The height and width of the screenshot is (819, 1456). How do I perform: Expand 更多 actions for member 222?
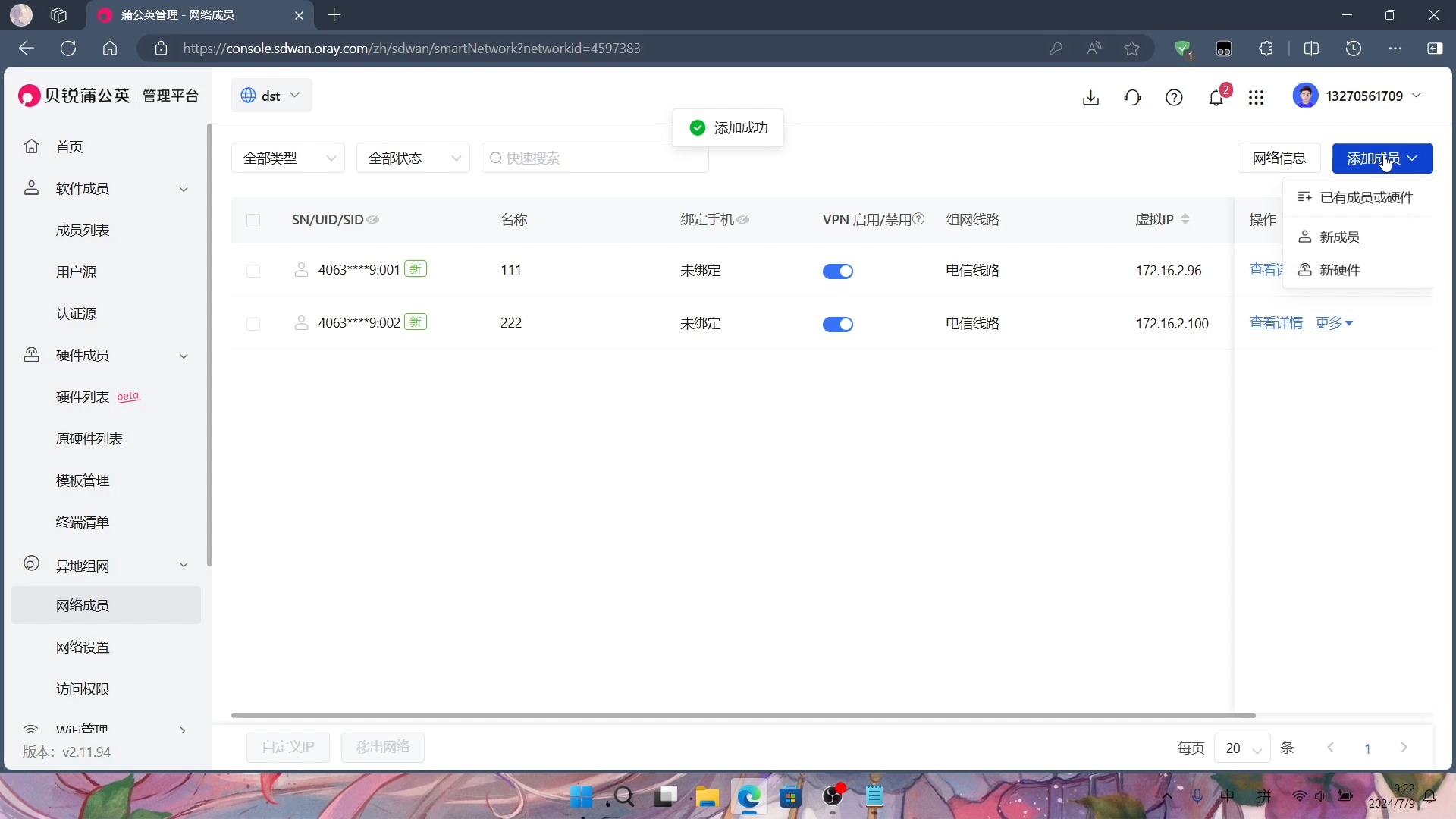coord(1334,323)
